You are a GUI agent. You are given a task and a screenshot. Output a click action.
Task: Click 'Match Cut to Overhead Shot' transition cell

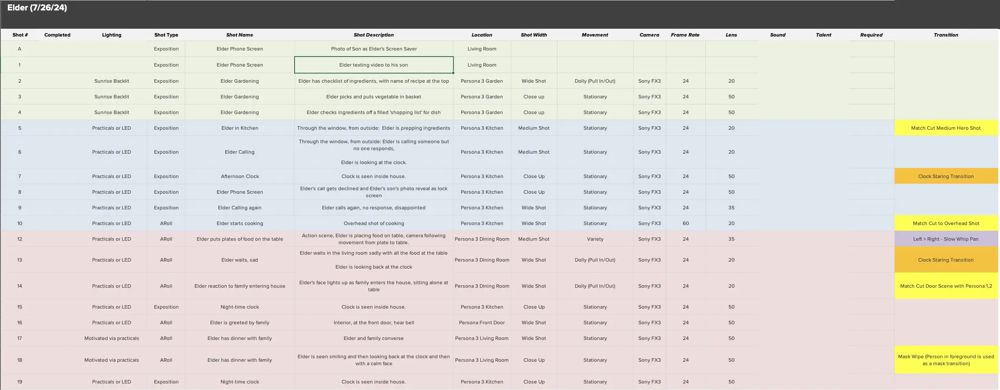(x=946, y=224)
